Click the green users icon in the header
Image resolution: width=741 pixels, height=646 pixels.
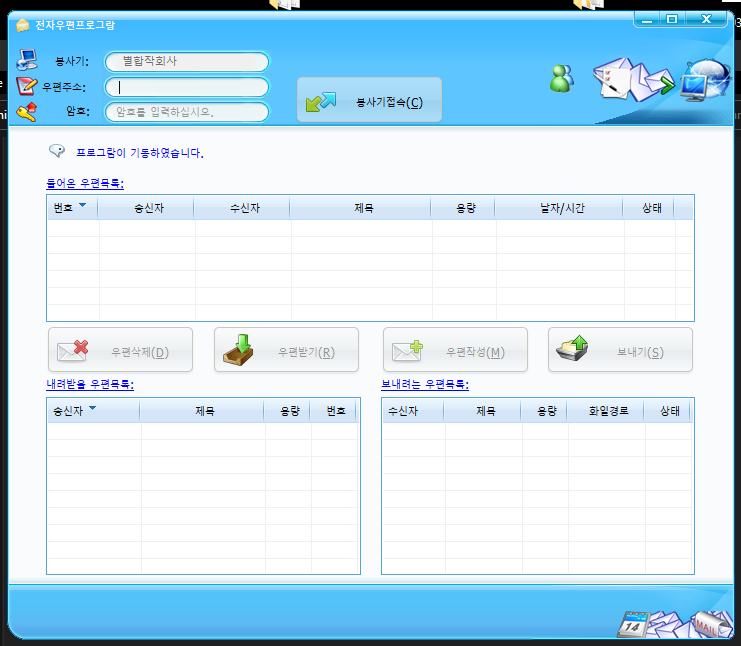(561, 78)
